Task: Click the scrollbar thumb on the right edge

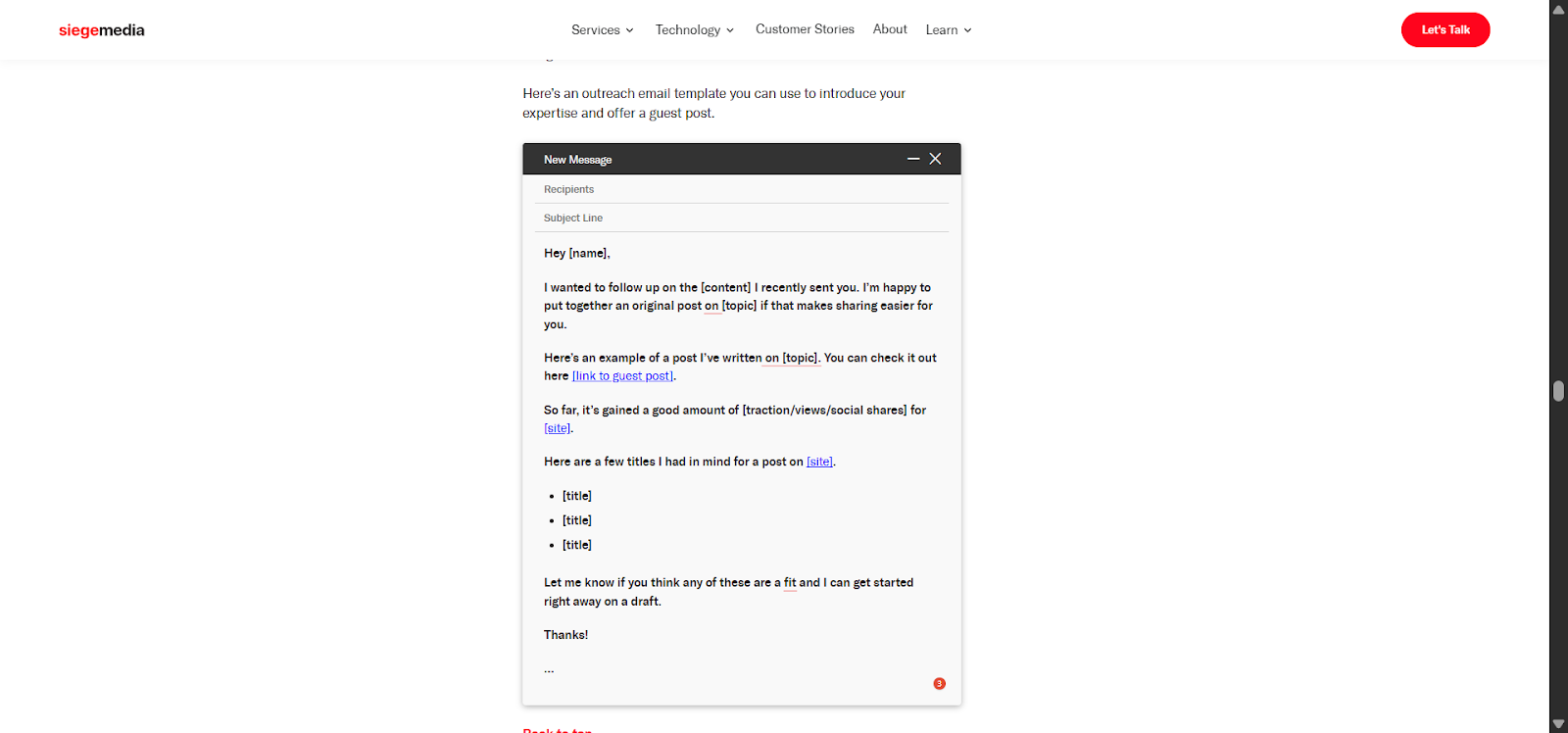Action: [x=1557, y=391]
